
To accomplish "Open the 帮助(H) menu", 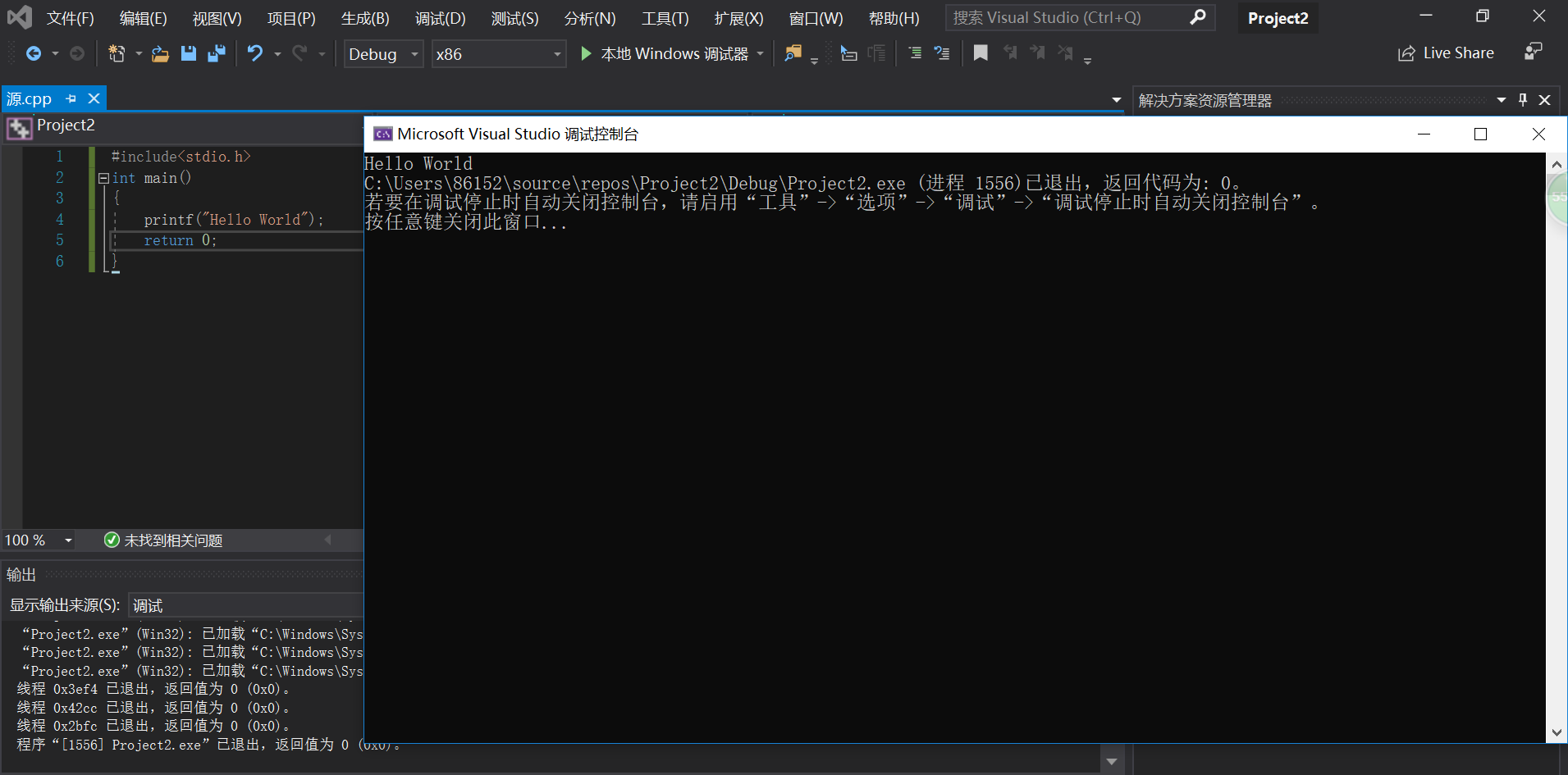I will tap(894, 18).
